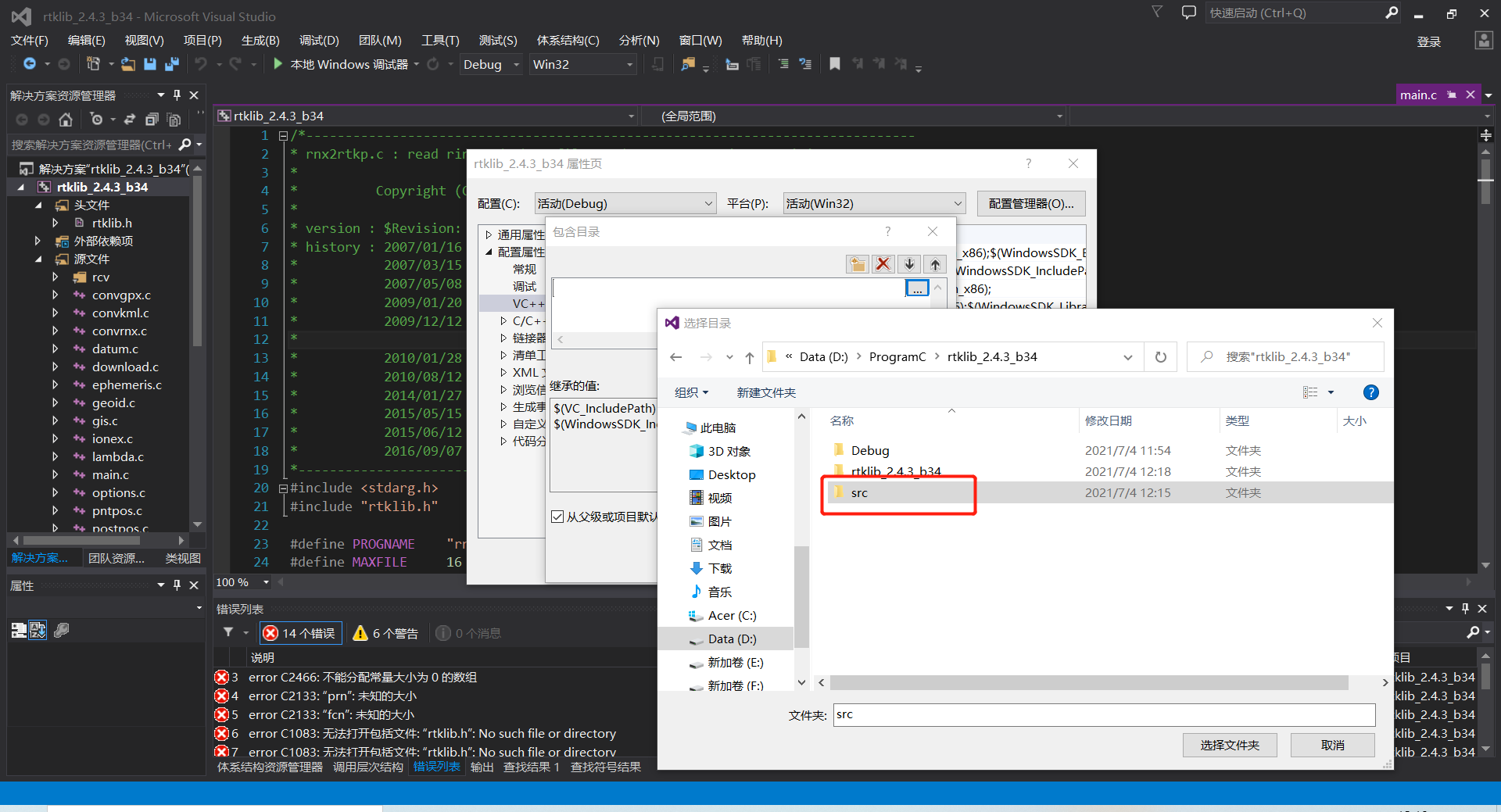The image size is (1501, 812).
Task: Click the new line folder icon in 包含目录 dialog
Action: (x=857, y=264)
